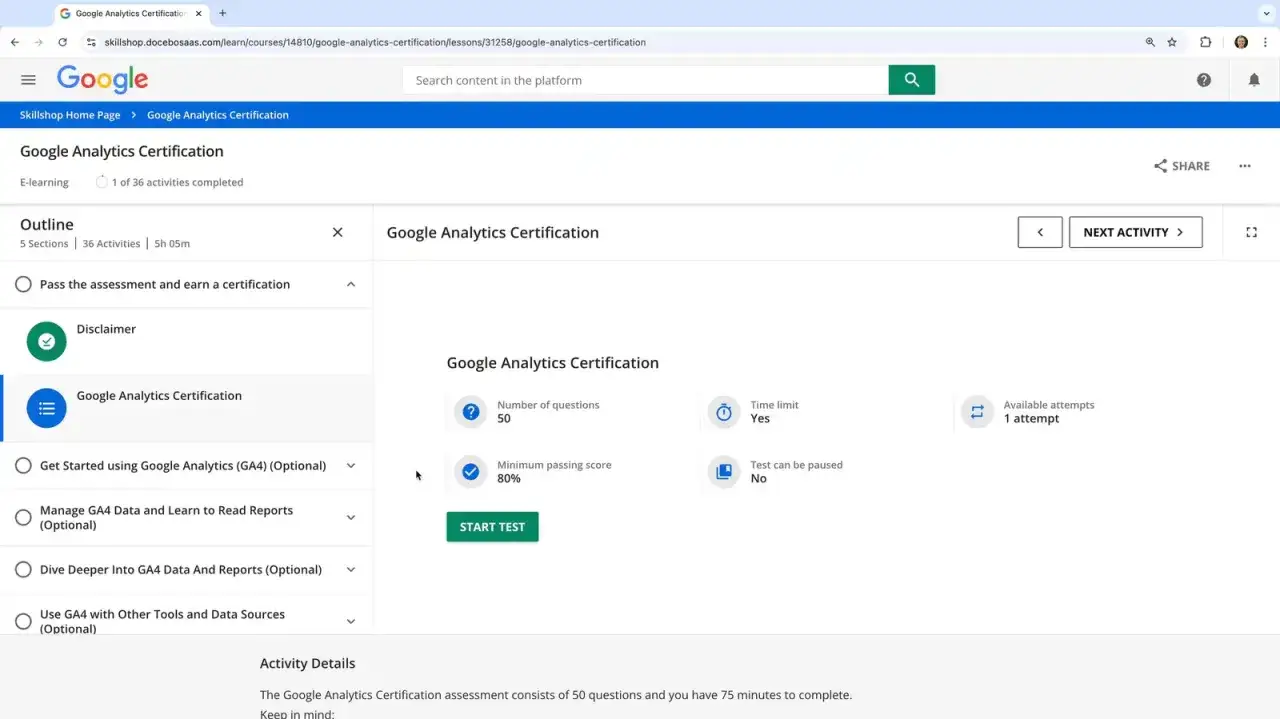Image resolution: width=1280 pixels, height=719 pixels.
Task: Open the notifications bell
Action: click(1254, 80)
